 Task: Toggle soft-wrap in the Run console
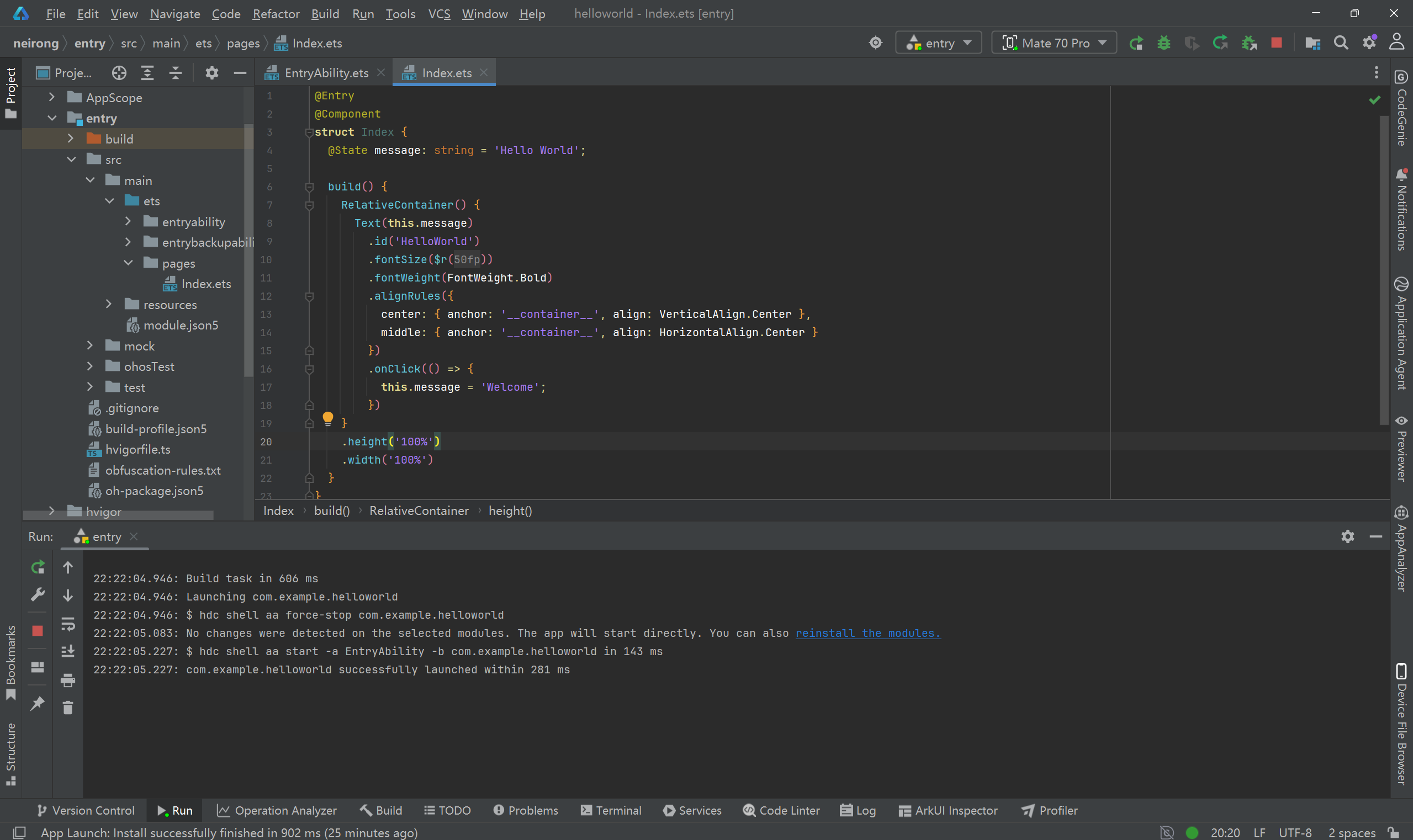[67, 624]
